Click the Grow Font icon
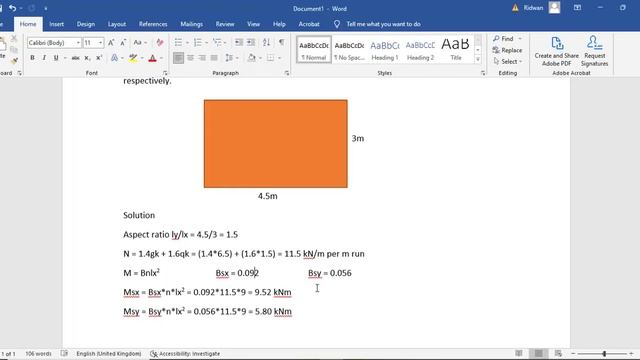The image size is (640, 360). click(111, 42)
